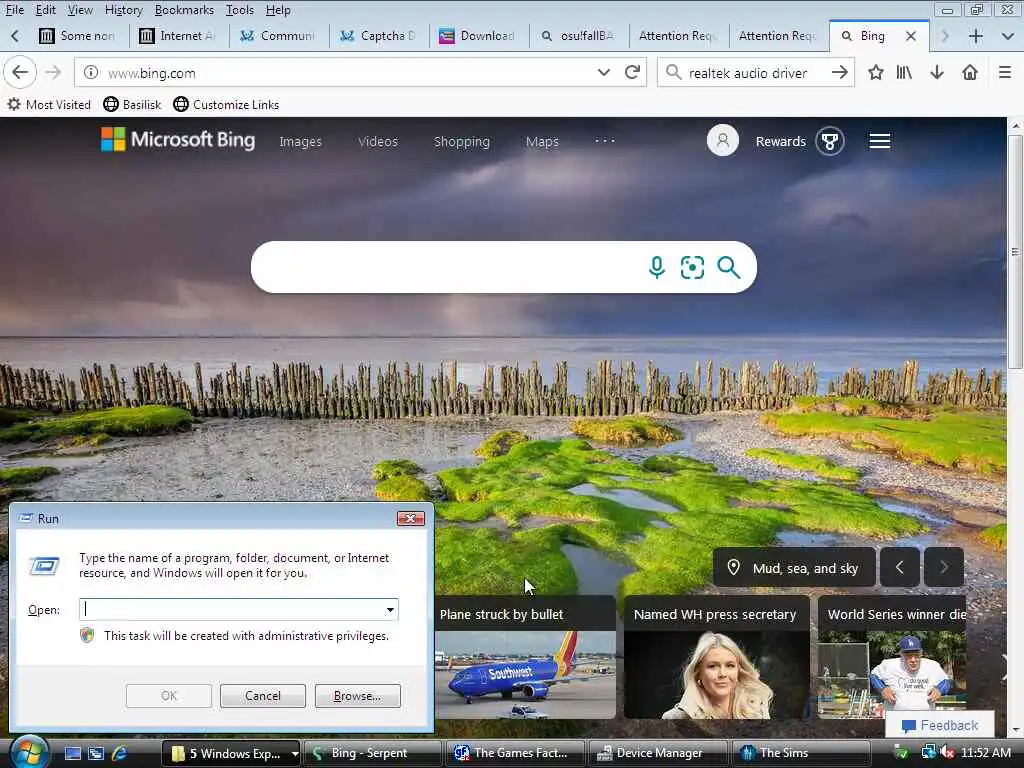
Task: Switch to The Sims taskbar button
Action: 801,753
